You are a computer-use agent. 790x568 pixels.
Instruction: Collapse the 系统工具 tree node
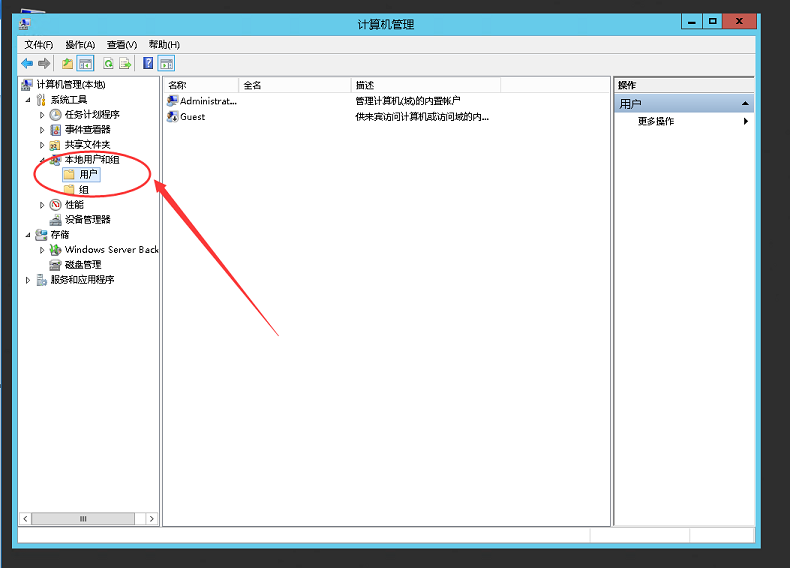pos(28,100)
